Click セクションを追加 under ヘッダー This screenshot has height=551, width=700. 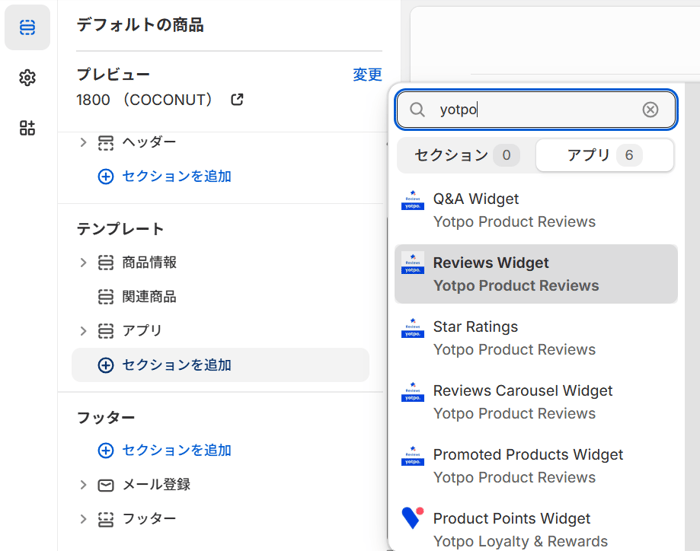point(177,176)
